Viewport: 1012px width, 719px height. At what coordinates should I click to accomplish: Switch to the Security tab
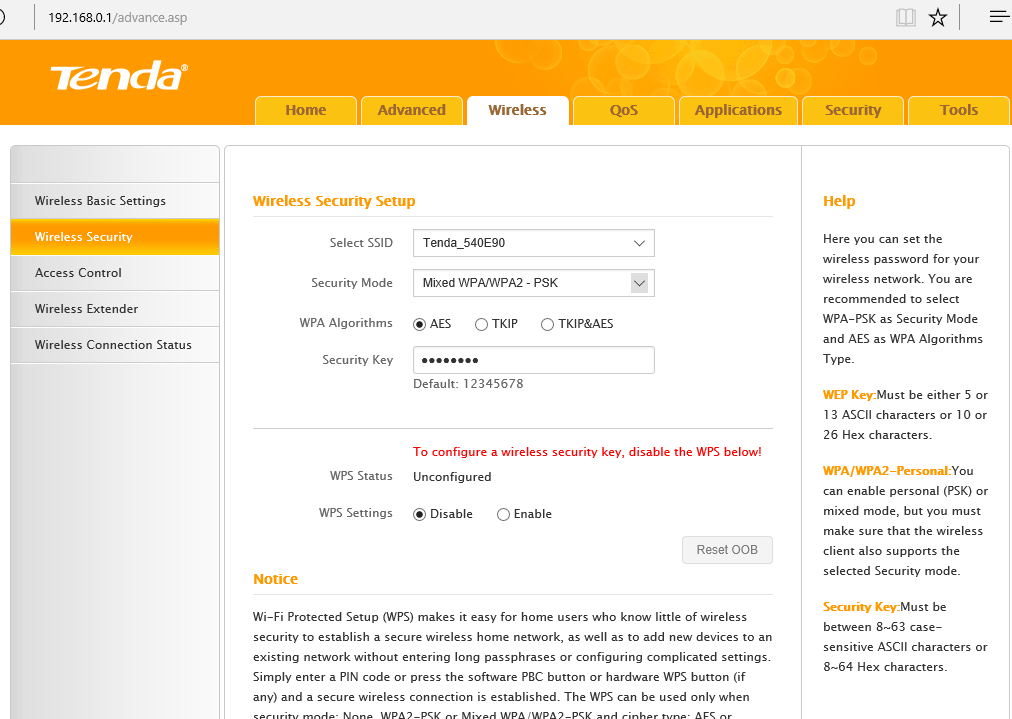point(853,110)
